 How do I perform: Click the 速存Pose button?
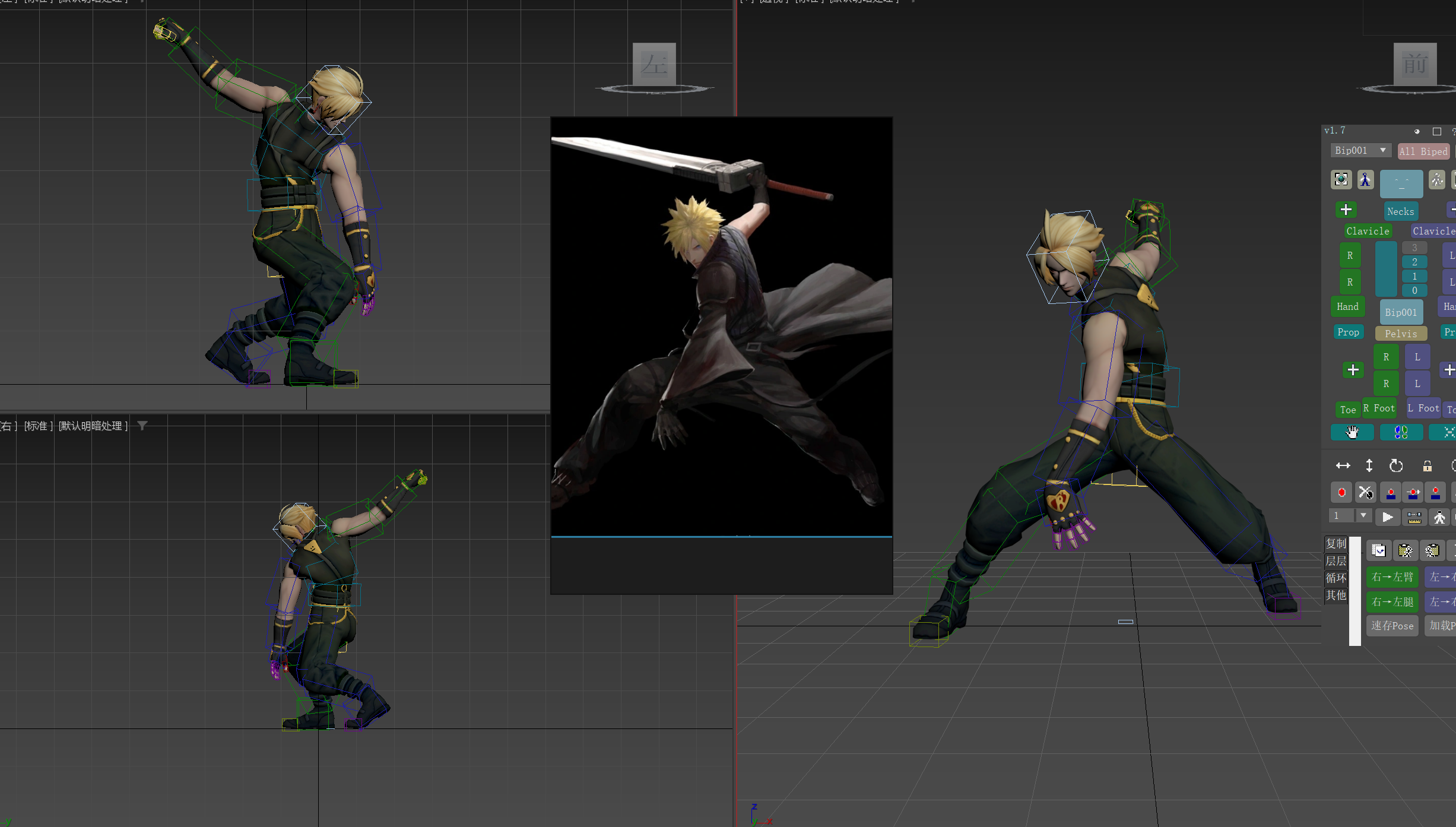click(x=1392, y=626)
